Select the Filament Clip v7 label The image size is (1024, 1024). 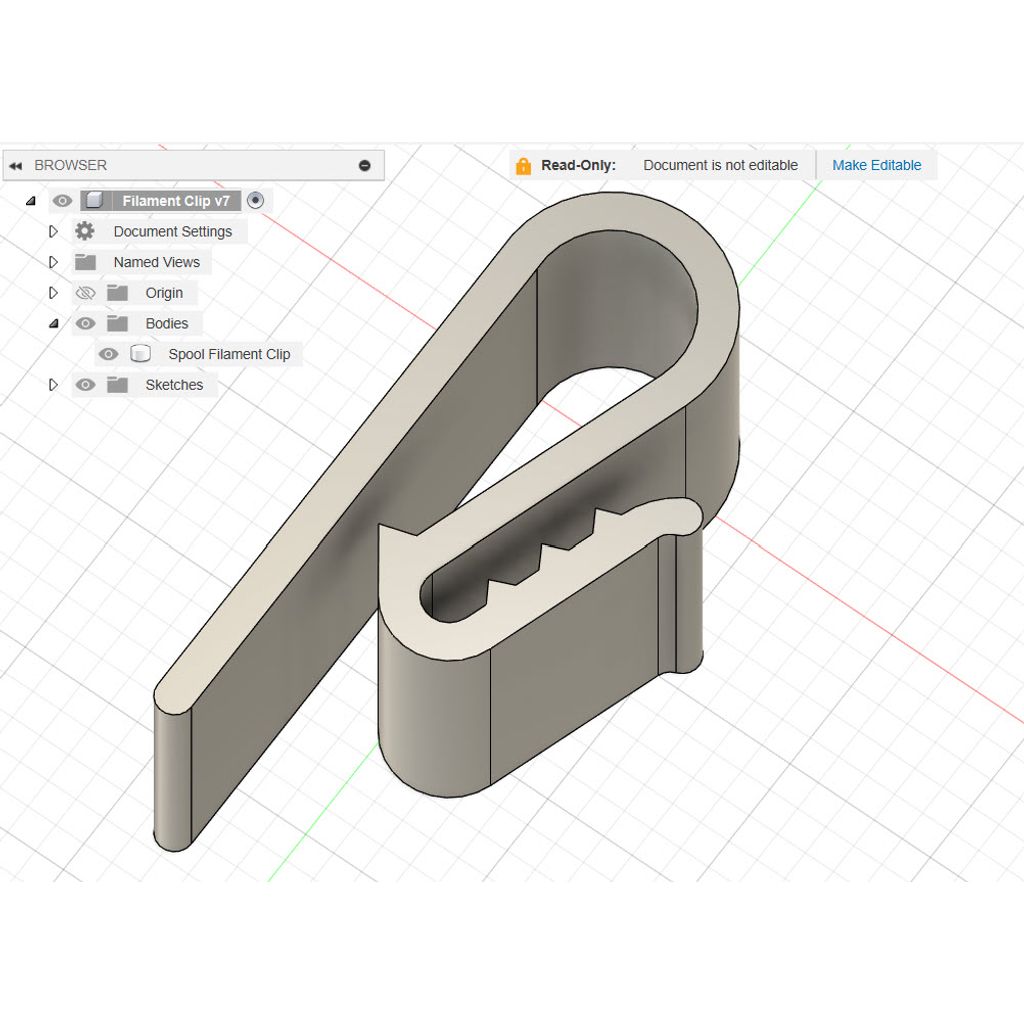click(x=176, y=201)
